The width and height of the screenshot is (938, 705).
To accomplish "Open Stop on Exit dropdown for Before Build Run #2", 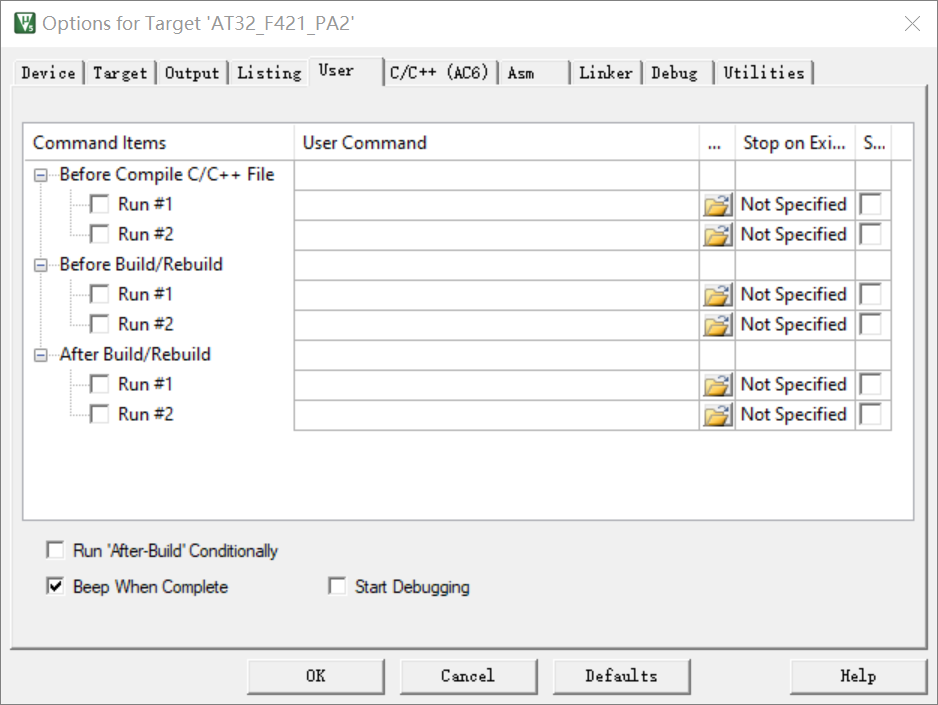I will [794, 324].
